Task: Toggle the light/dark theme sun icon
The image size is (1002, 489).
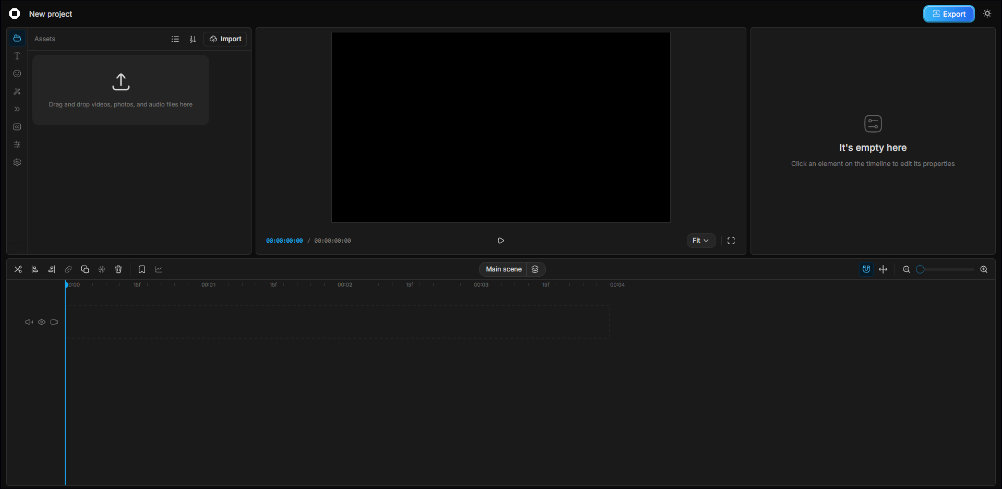Action: tap(987, 13)
